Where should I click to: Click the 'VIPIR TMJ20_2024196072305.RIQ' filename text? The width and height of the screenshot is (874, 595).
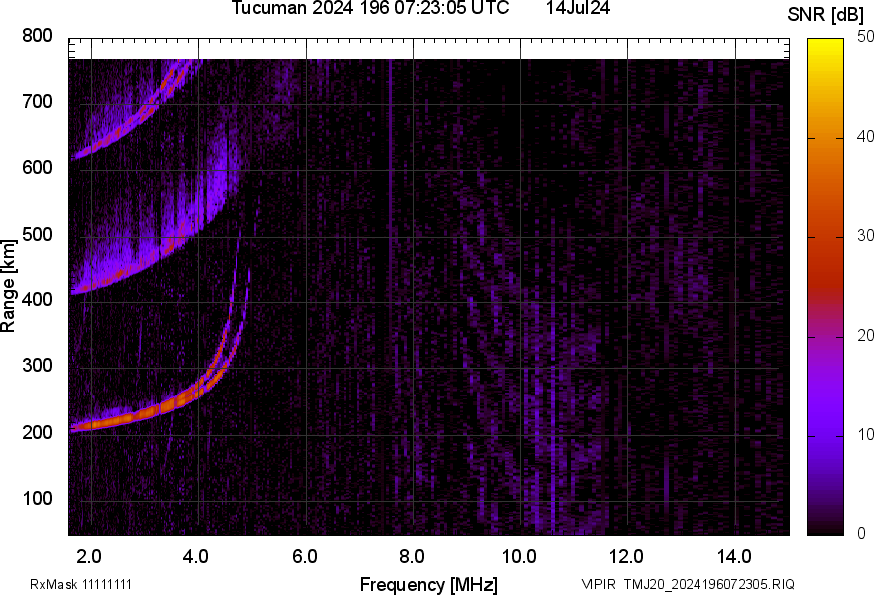click(688, 584)
